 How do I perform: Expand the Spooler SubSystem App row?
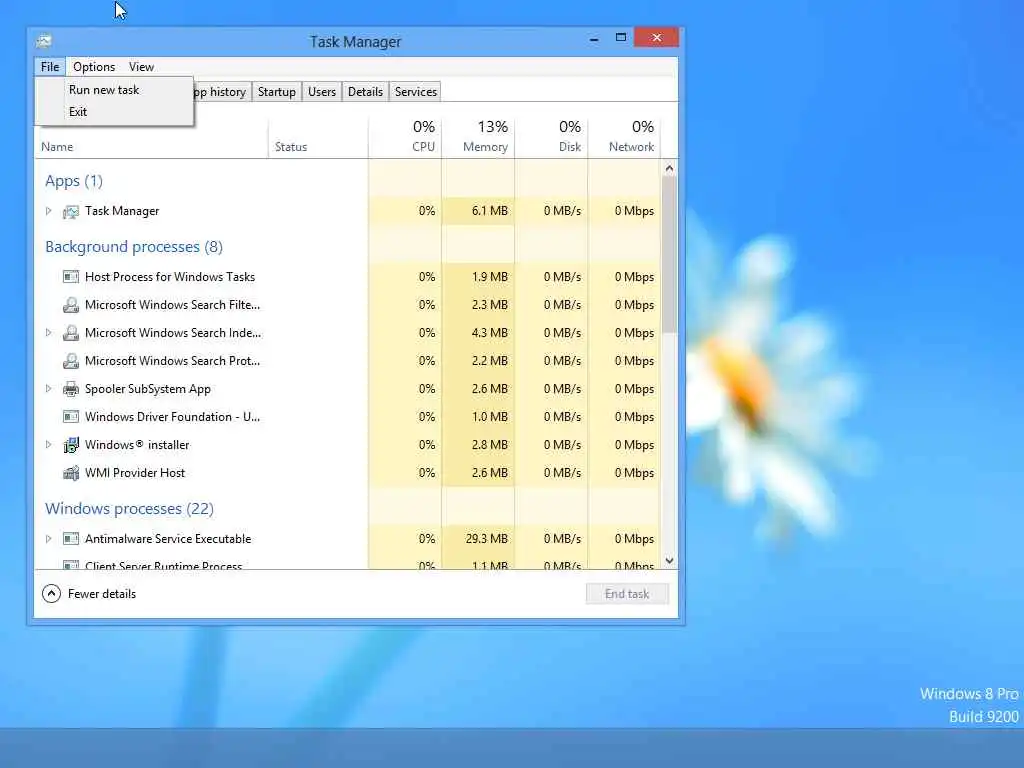(48, 389)
